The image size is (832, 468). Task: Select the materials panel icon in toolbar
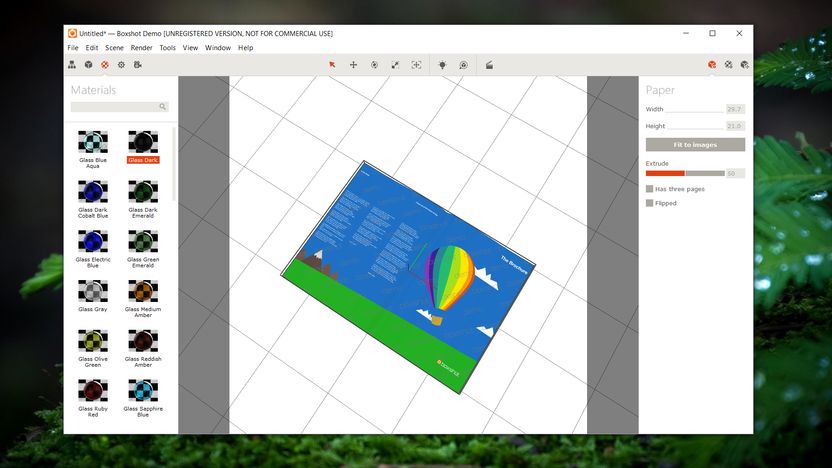(105, 65)
